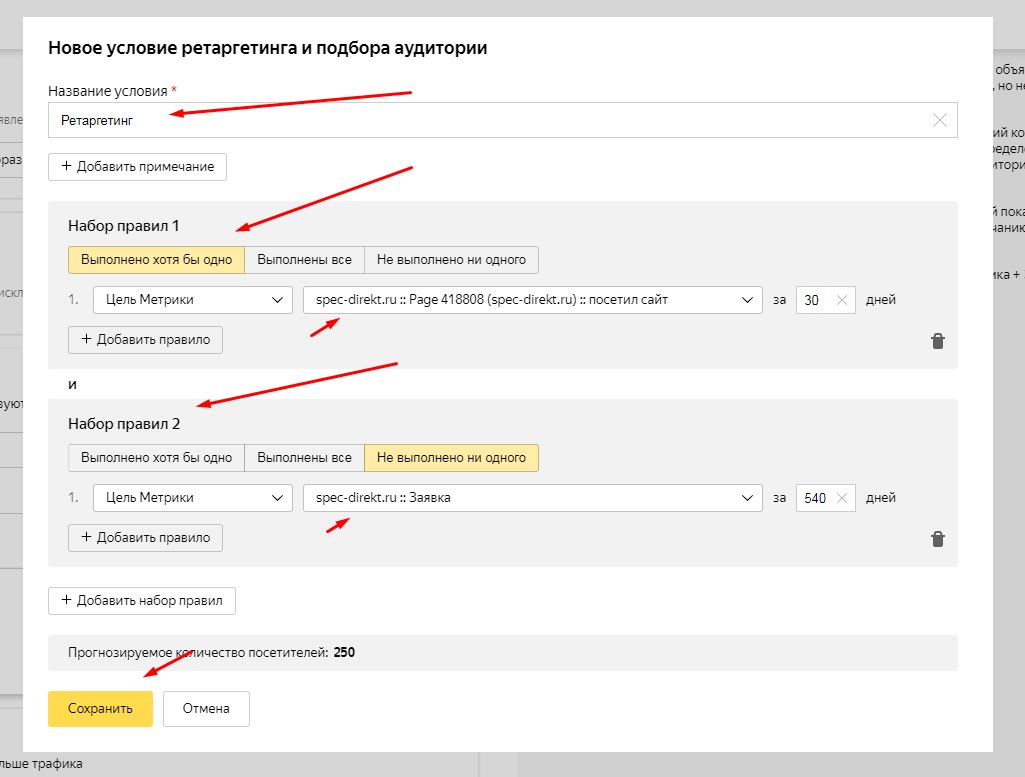Select 'Выполнено хотя бы одно' in rule set 2
This screenshot has height=777, width=1025.
(x=157, y=458)
